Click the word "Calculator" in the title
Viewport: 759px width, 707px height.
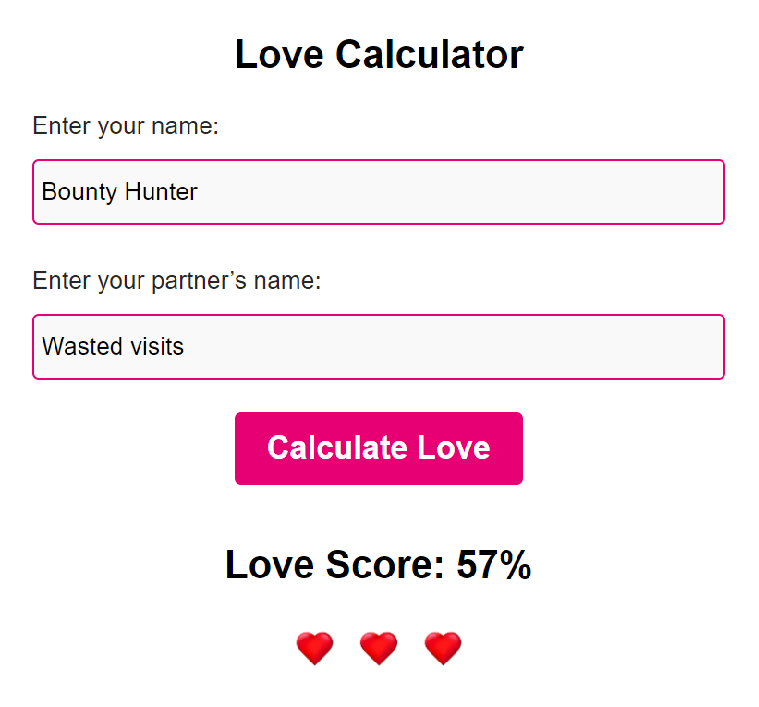point(429,55)
